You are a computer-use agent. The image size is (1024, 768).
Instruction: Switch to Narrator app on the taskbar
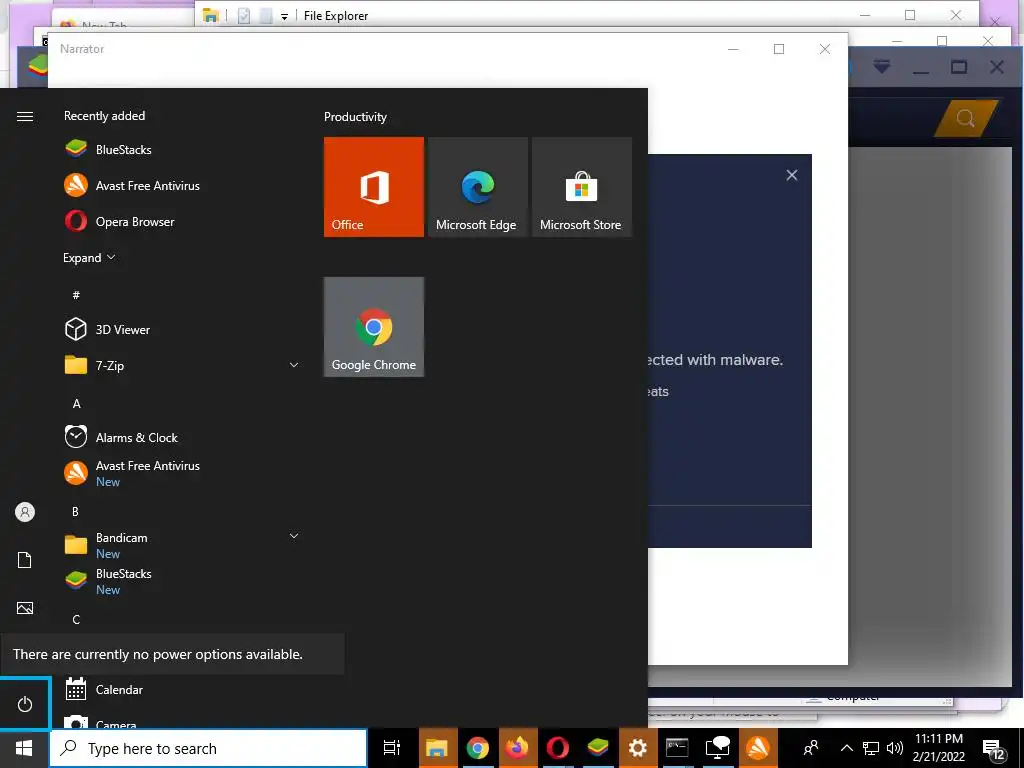(718, 748)
